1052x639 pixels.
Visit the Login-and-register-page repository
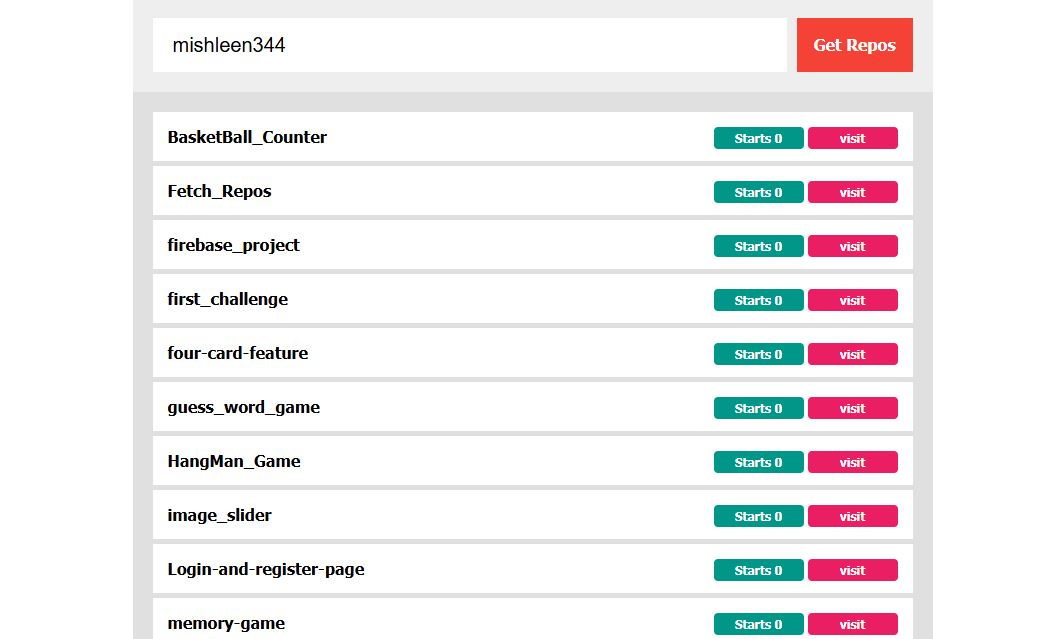tap(852, 570)
